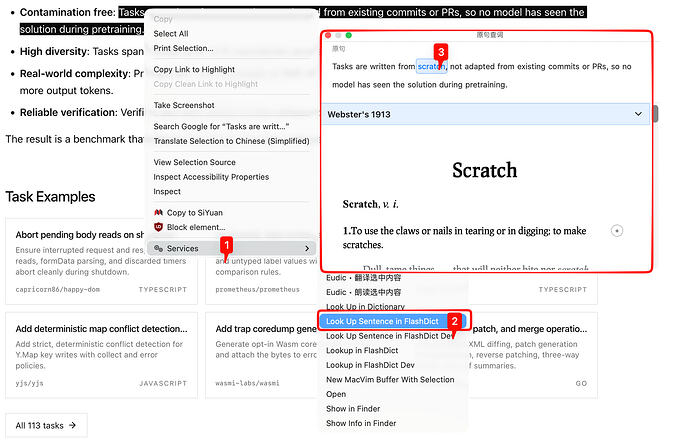Click the Task Examples heading

50,197
